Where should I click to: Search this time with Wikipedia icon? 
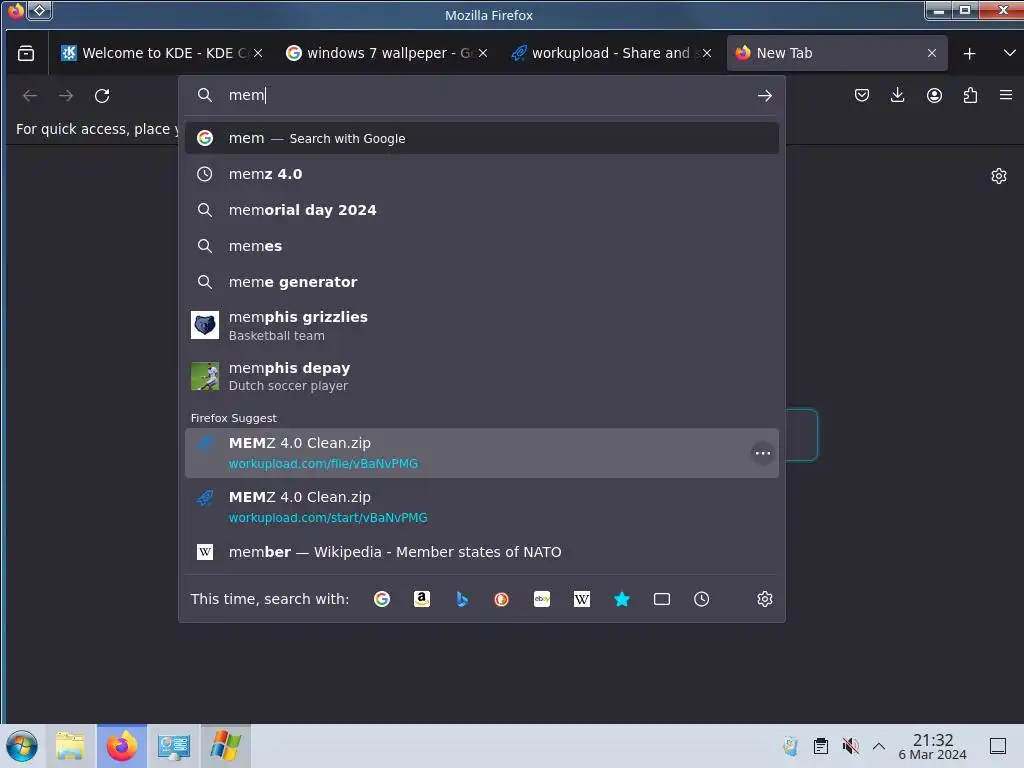pyautogui.click(x=582, y=599)
